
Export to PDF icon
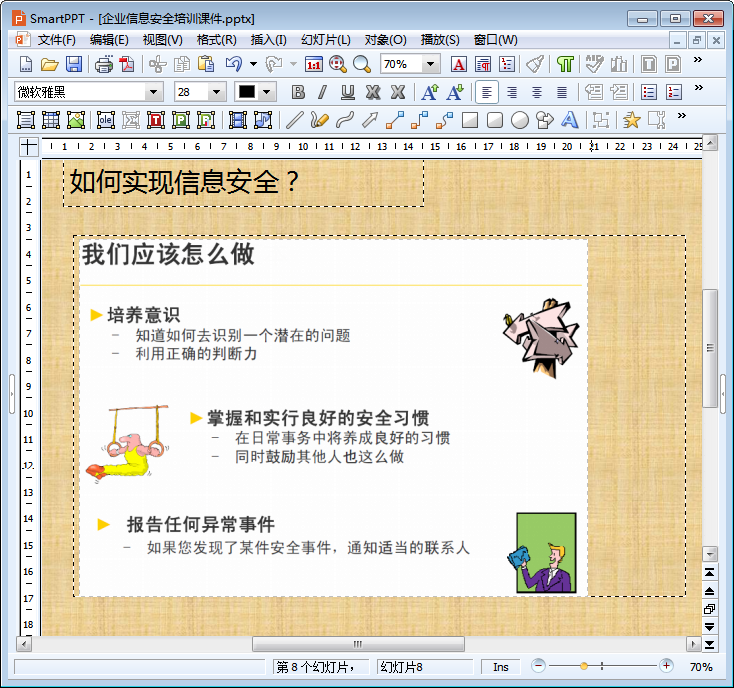(x=127, y=64)
